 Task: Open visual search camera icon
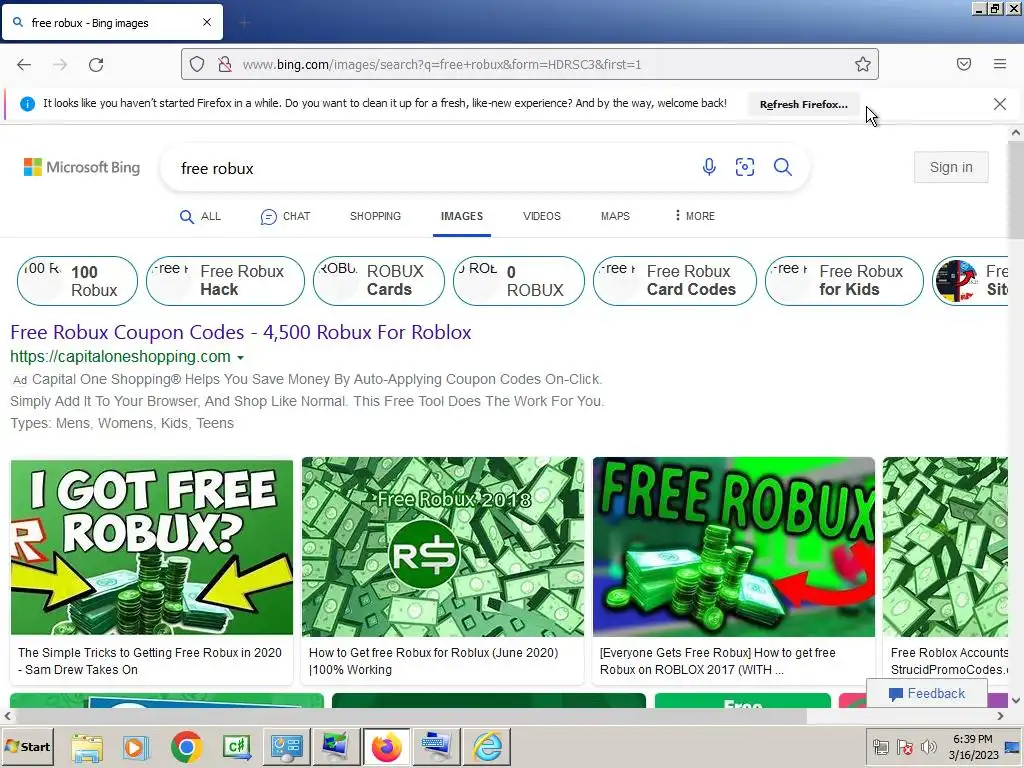pyautogui.click(x=745, y=167)
